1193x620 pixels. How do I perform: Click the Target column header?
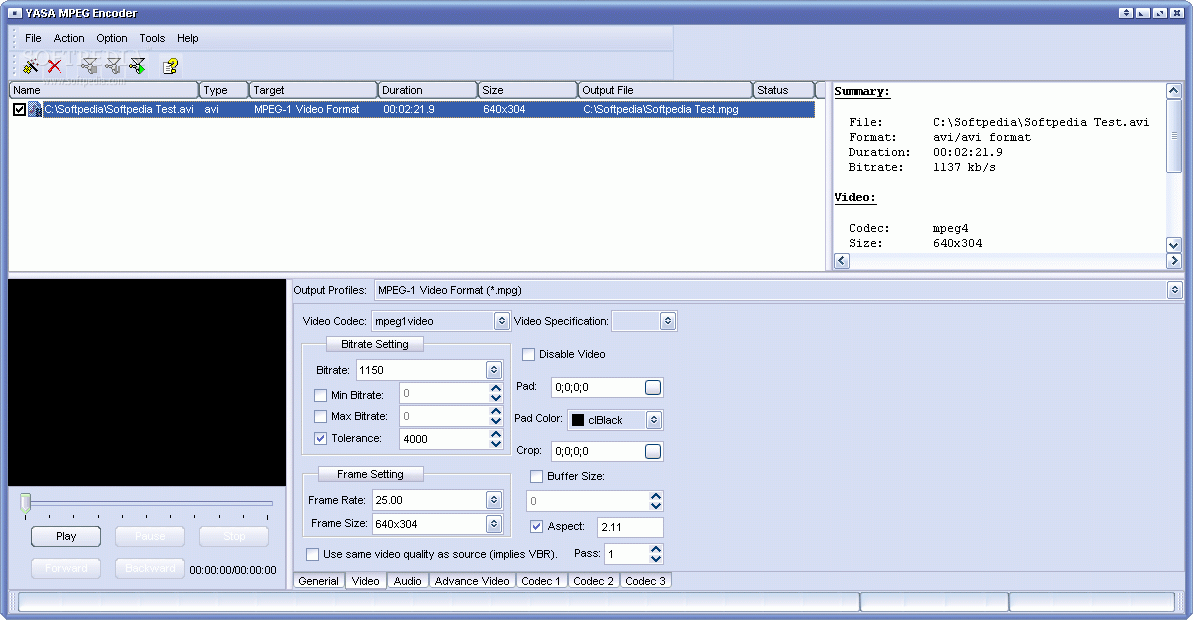(313, 90)
